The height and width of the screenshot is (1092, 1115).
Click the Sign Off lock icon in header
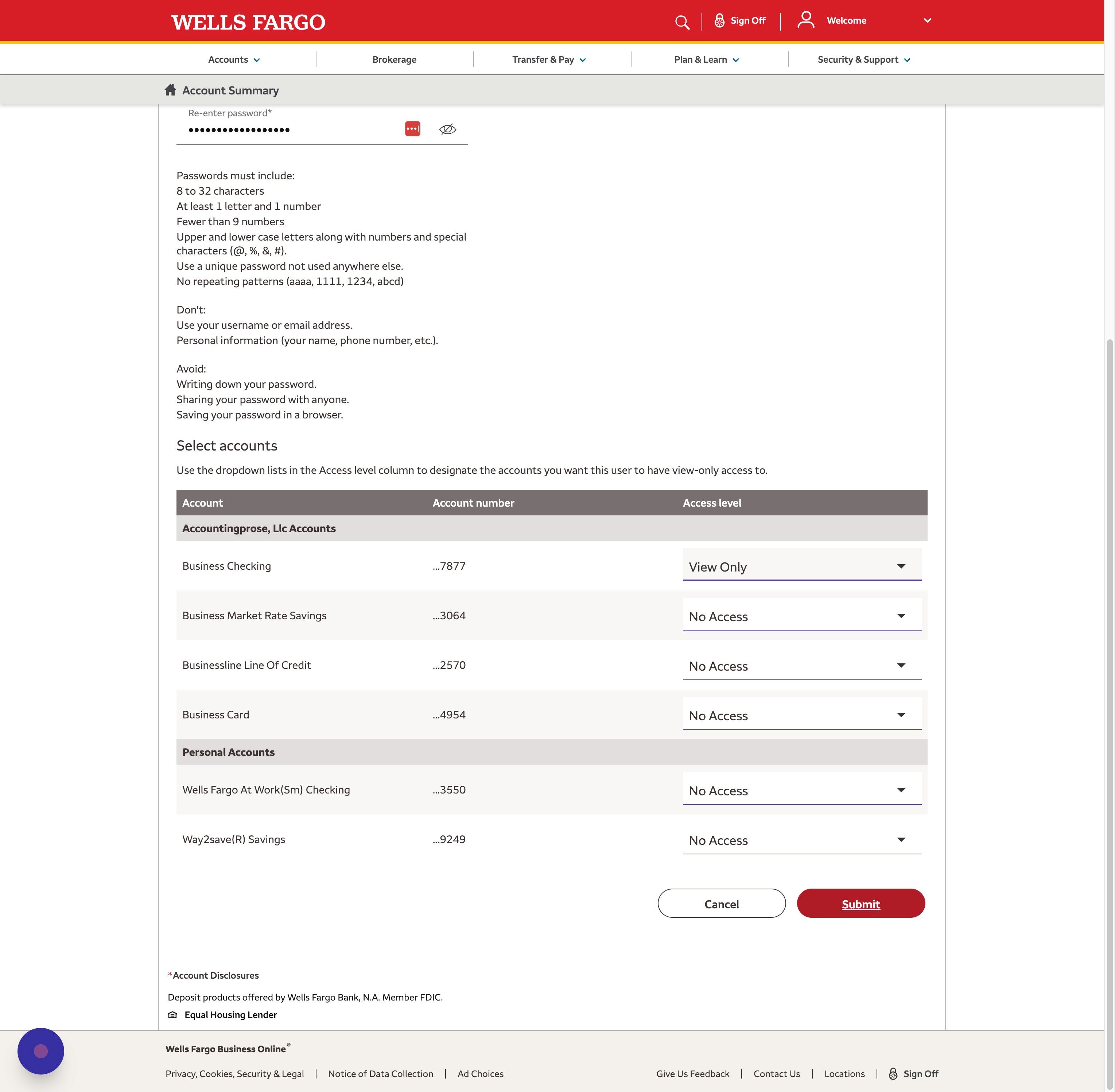click(719, 21)
